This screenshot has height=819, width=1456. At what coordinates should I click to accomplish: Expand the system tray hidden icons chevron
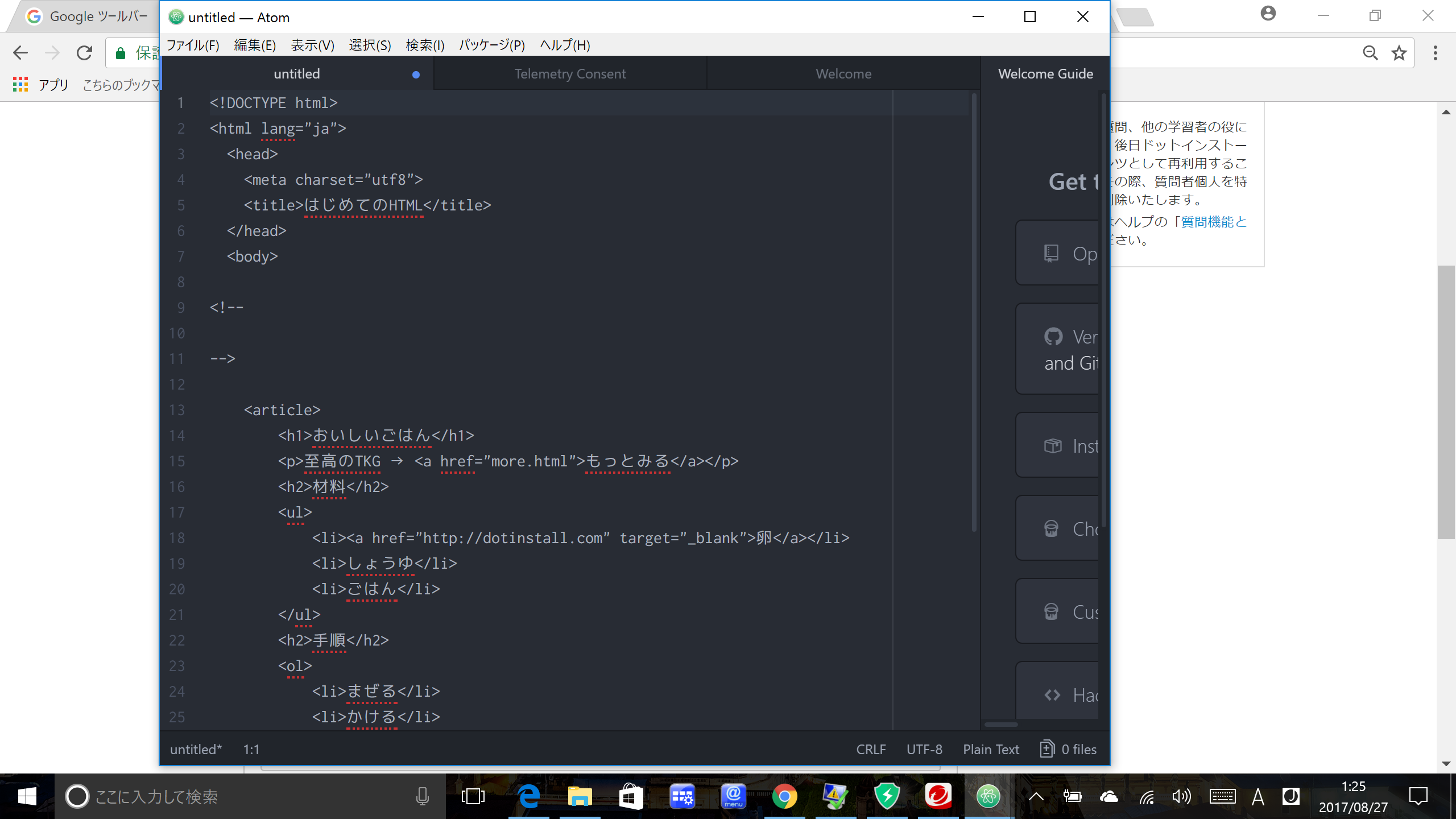1036,796
